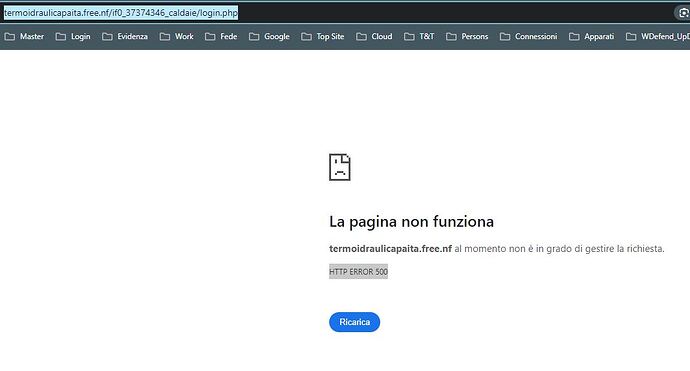Open the Persons bookmarks folder

click(467, 37)
